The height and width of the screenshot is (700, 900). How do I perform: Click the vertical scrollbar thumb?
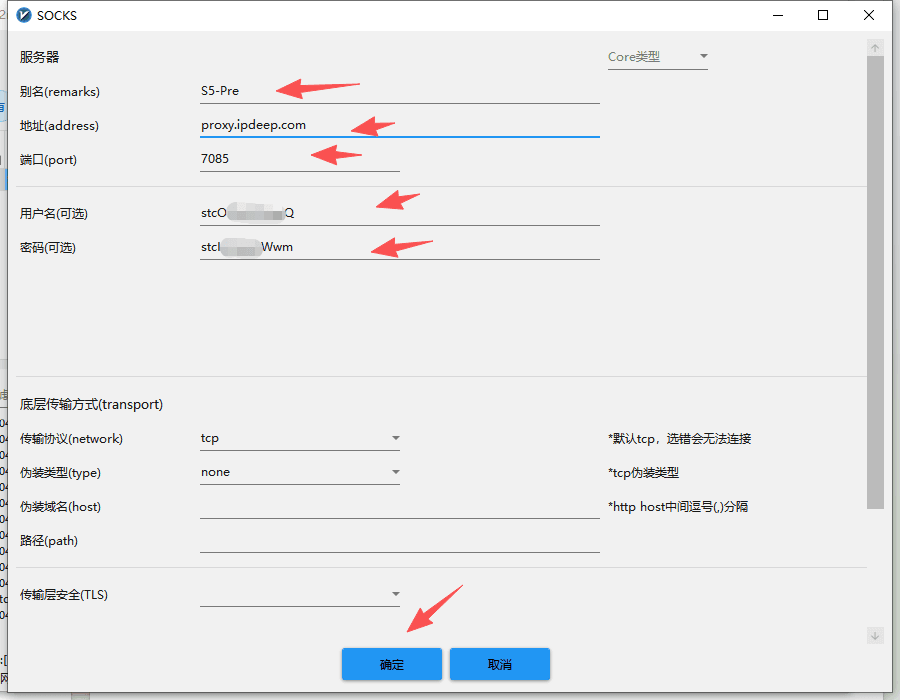875,280
